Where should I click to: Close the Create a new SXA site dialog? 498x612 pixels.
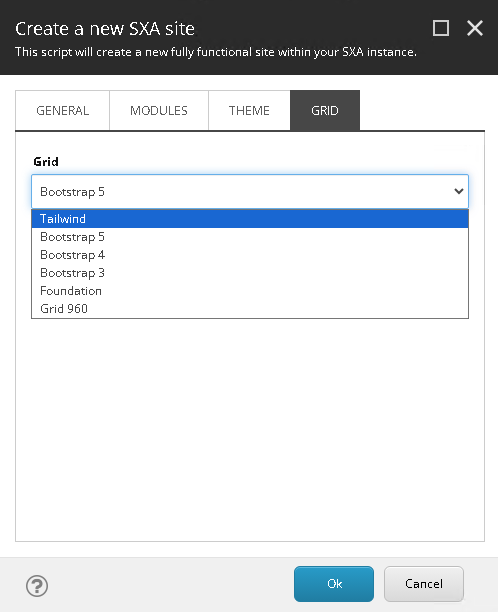tap(475, 28)
